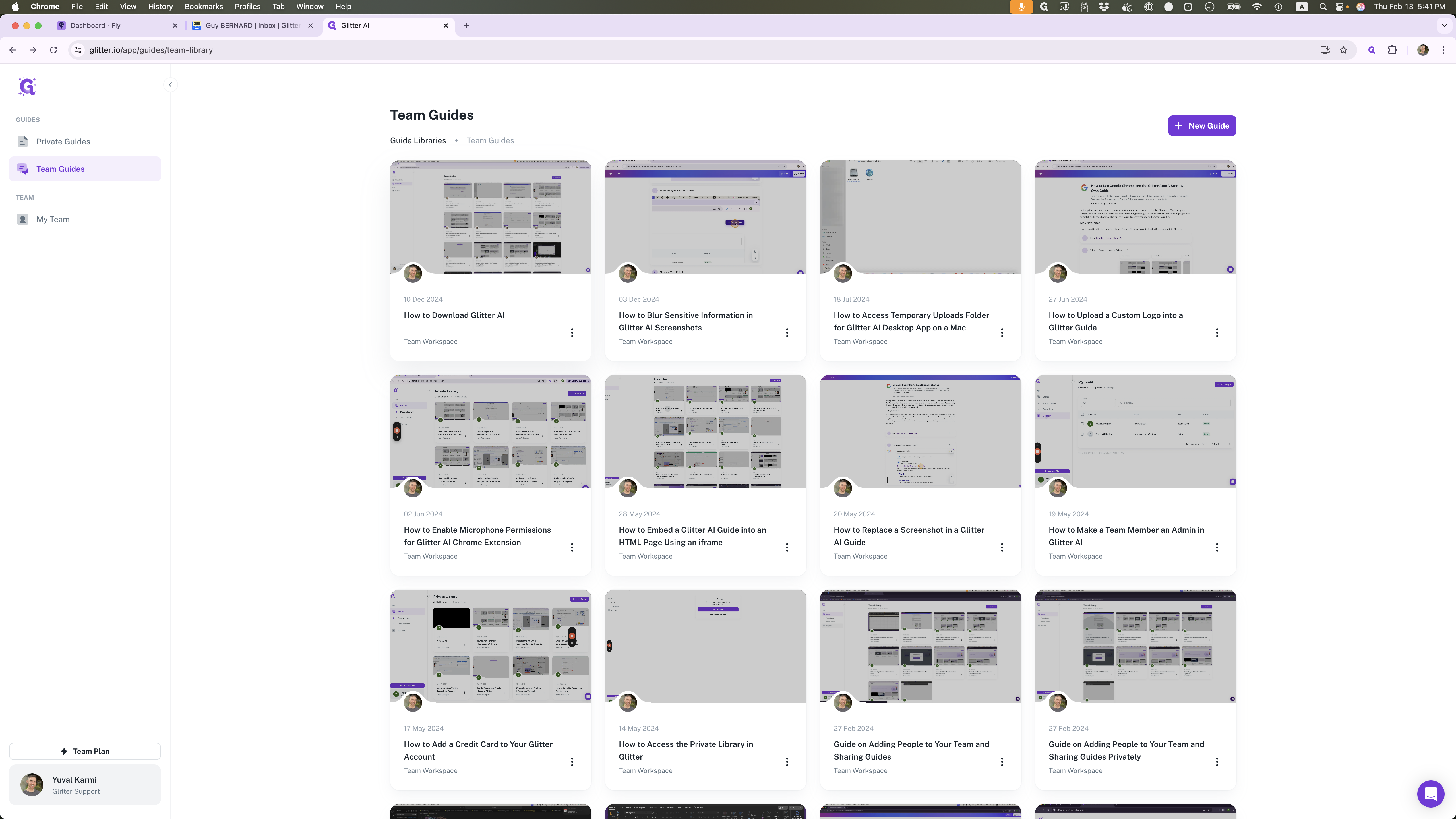Open options menu for How to Download Glitter AI
1456x819 pixels.
(x=572, y=333)
